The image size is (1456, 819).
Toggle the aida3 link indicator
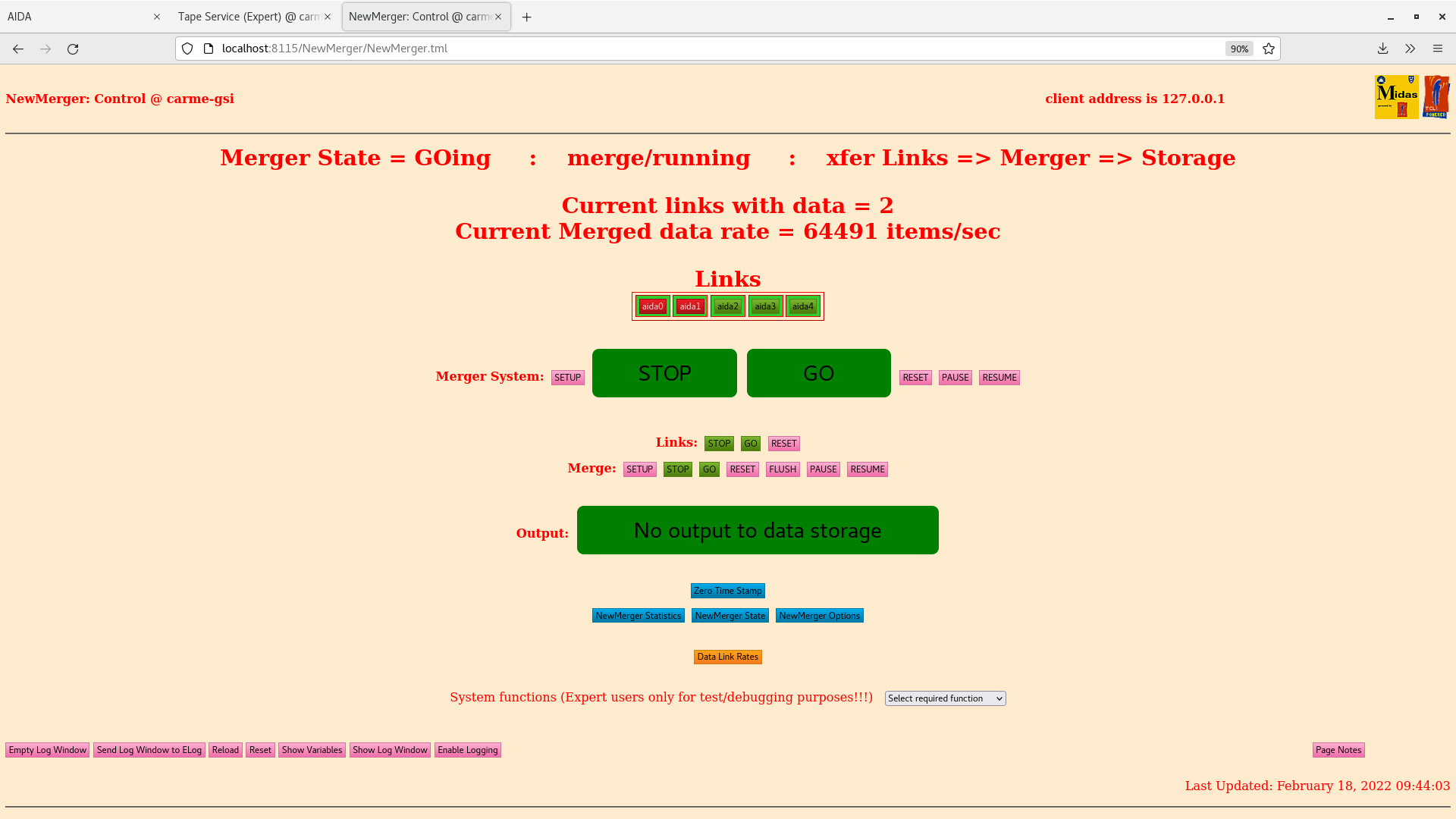[765, 306]
